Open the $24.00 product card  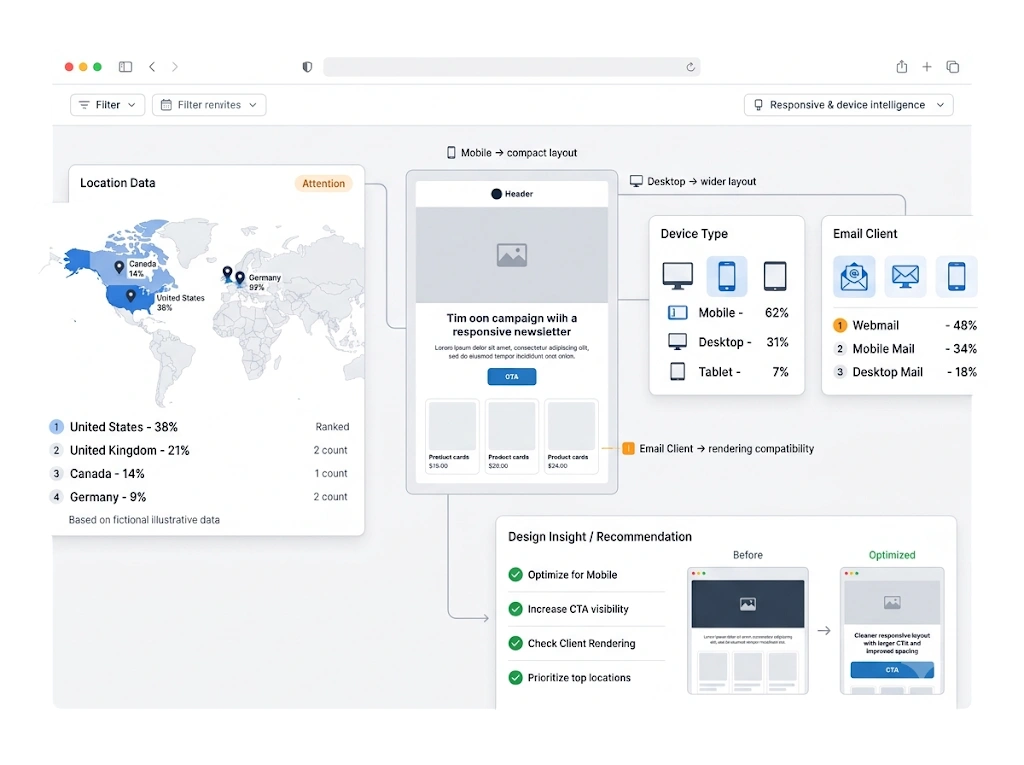(571, 436)
